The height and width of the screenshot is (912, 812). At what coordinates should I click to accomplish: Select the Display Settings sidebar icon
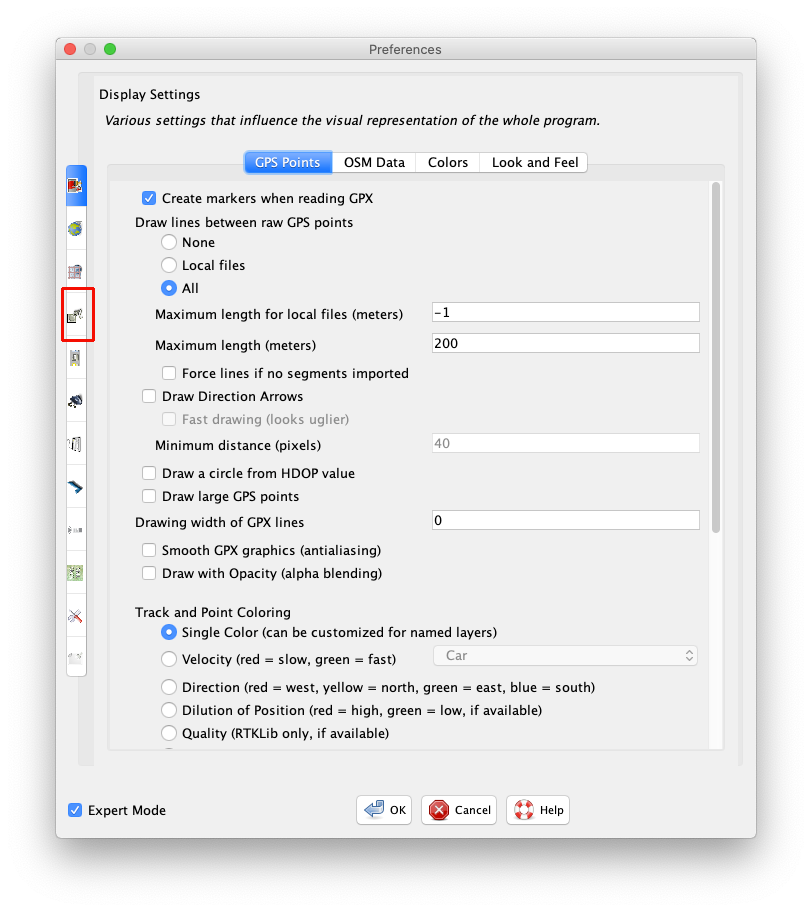coord(76,186)
